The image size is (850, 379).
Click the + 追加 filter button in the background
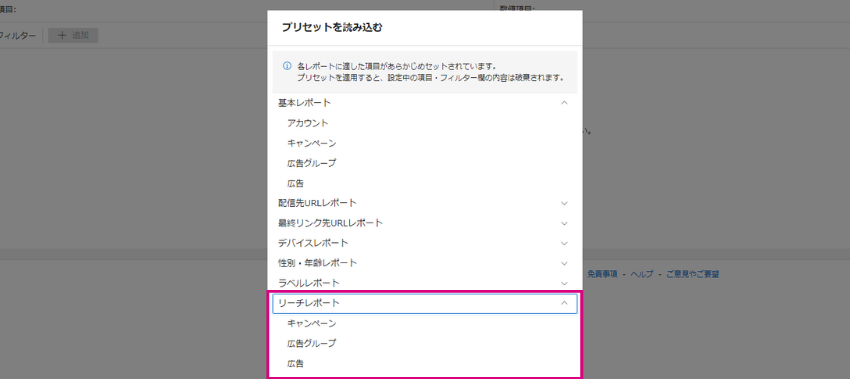pyautogui.click(x=73, y=35)
